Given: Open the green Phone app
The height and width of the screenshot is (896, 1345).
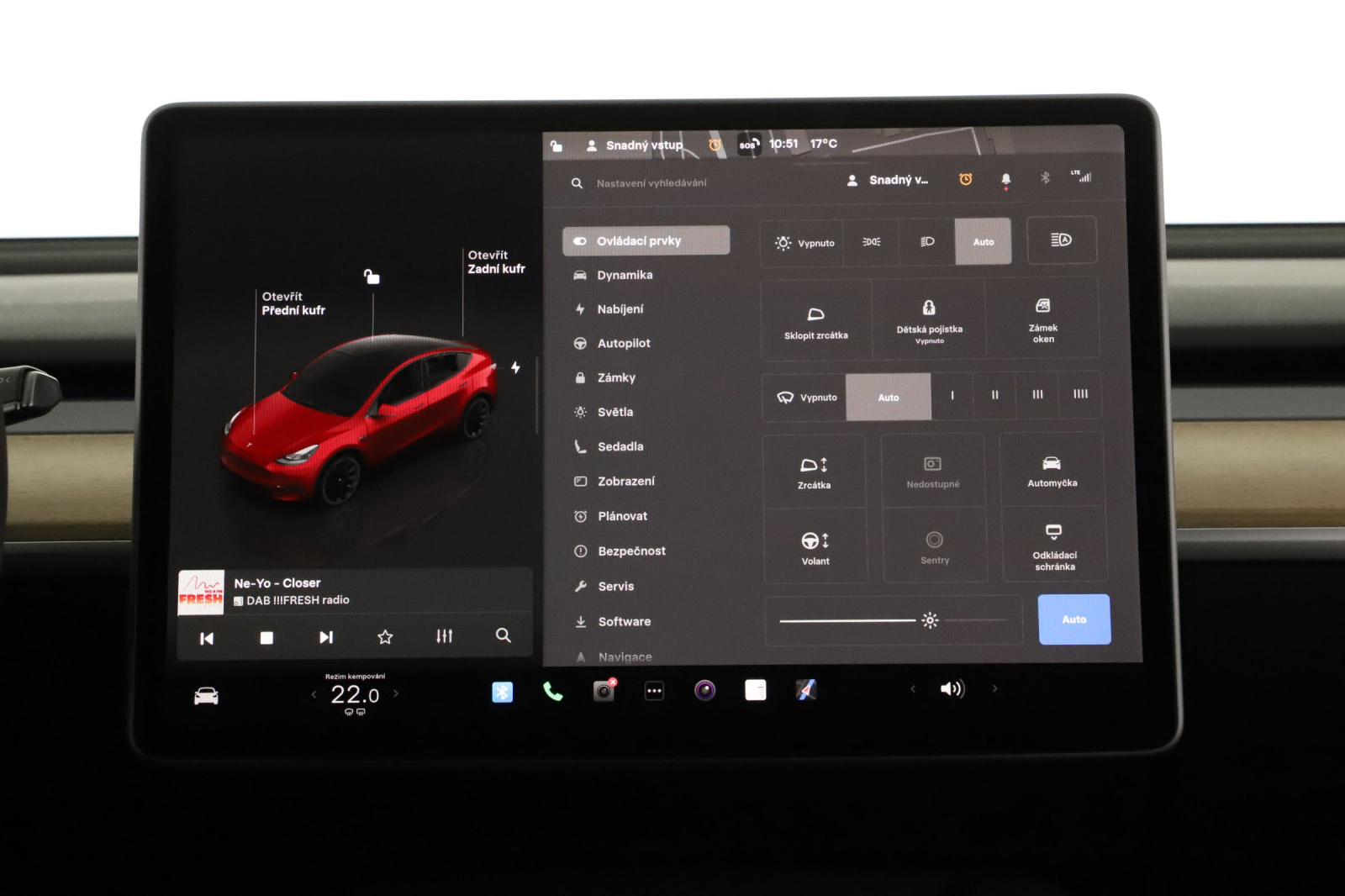Looking at the screenshot, I should [x=552, y=691].
